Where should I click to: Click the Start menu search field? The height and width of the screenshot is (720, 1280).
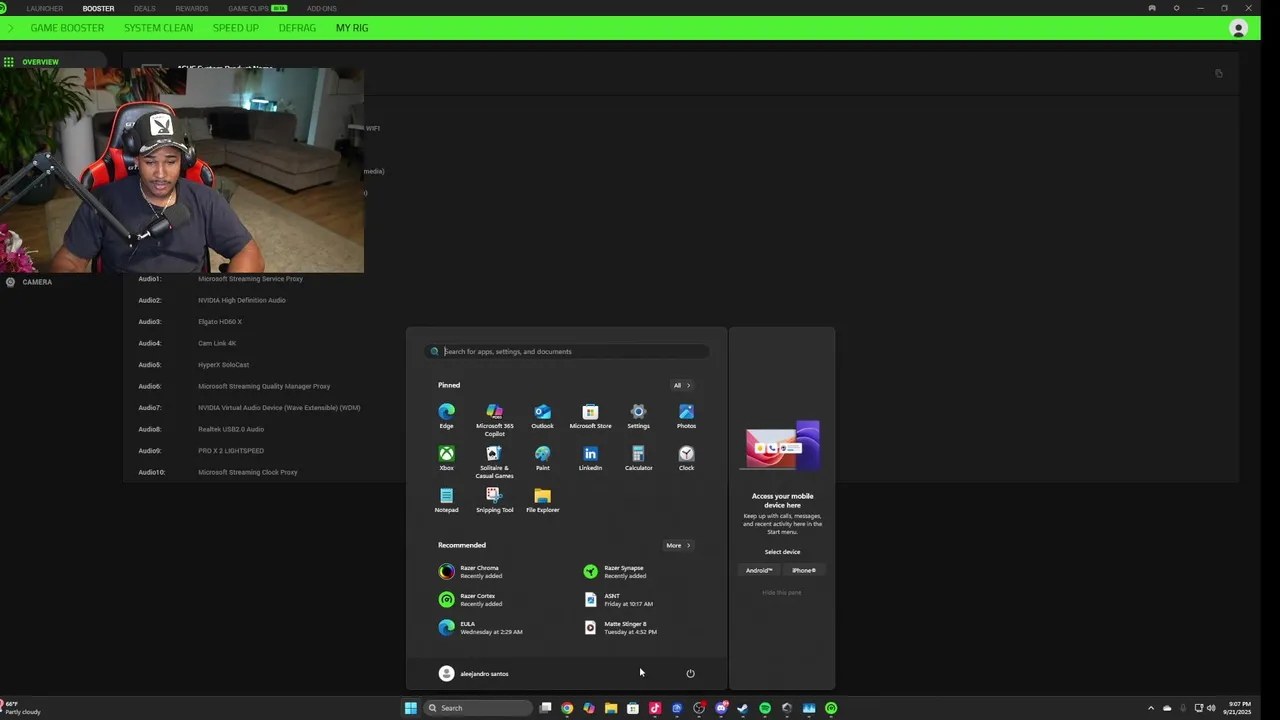pyautogui.click(x=567, y=351)
